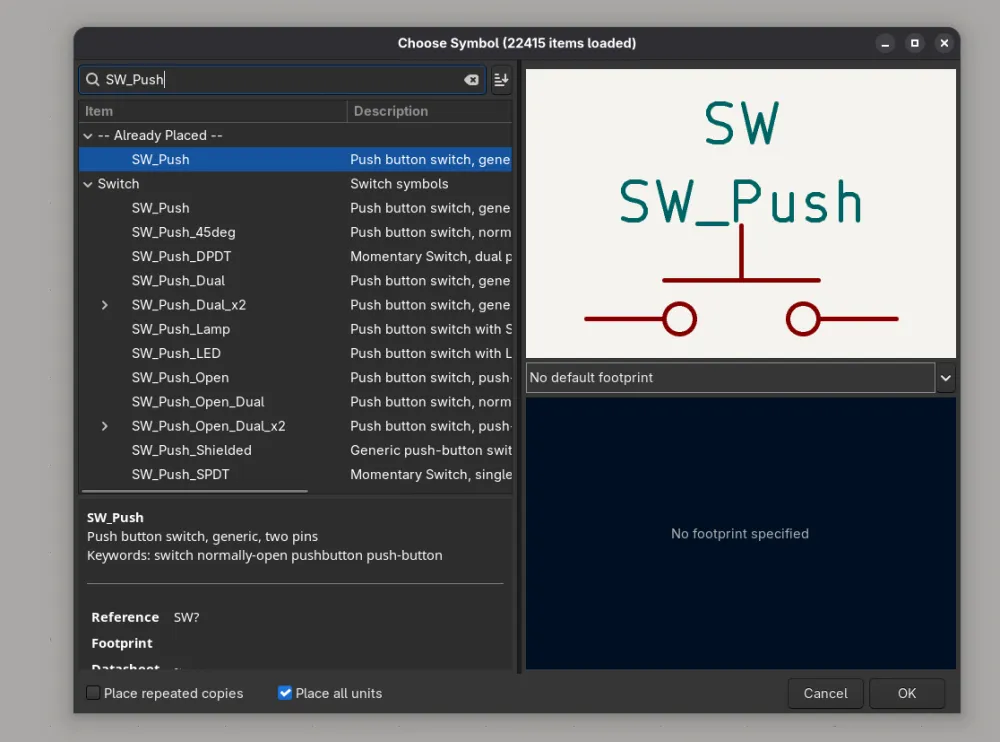Screen dimensions: 1000x742
Task: Click the minimize icon on the dialog titlebar
Action: coord(884,43)
